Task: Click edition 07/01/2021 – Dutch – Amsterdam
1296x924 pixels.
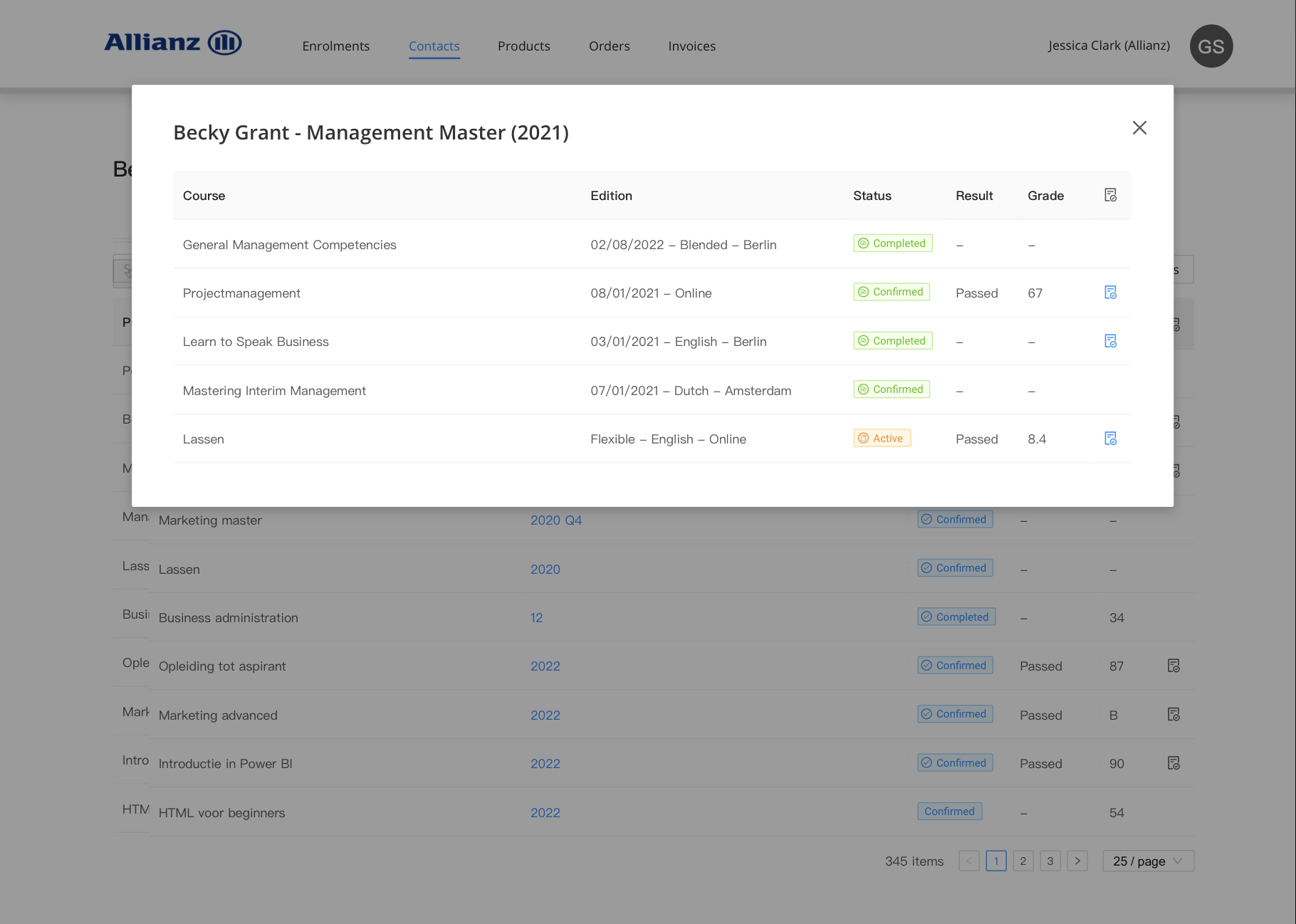Action: pyautogui.click(x=691, y=391)
